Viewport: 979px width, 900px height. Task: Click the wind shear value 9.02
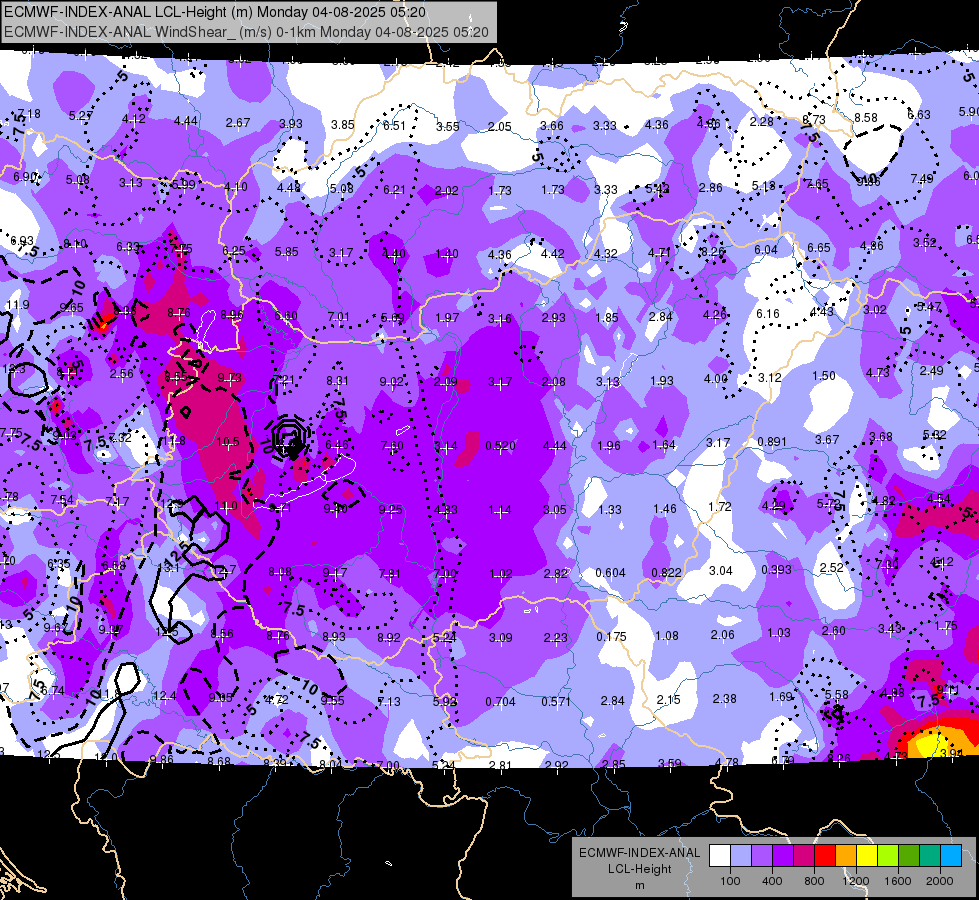pyautogui.click(x=391, y=382)
